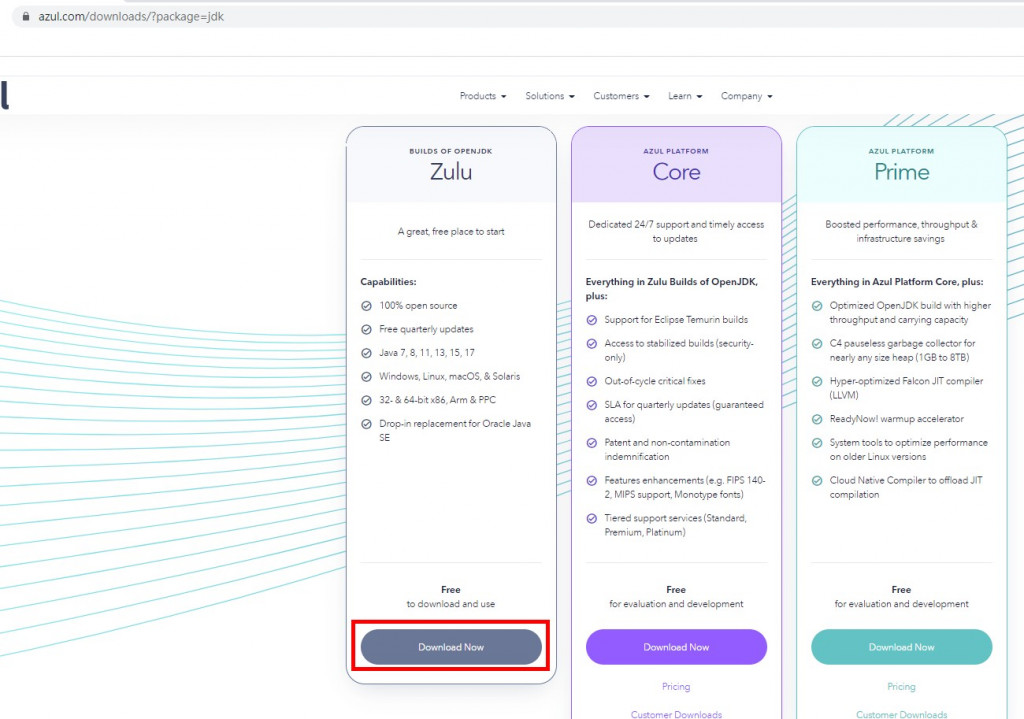Click Download Now under Zulu

[x=451, y=647]
